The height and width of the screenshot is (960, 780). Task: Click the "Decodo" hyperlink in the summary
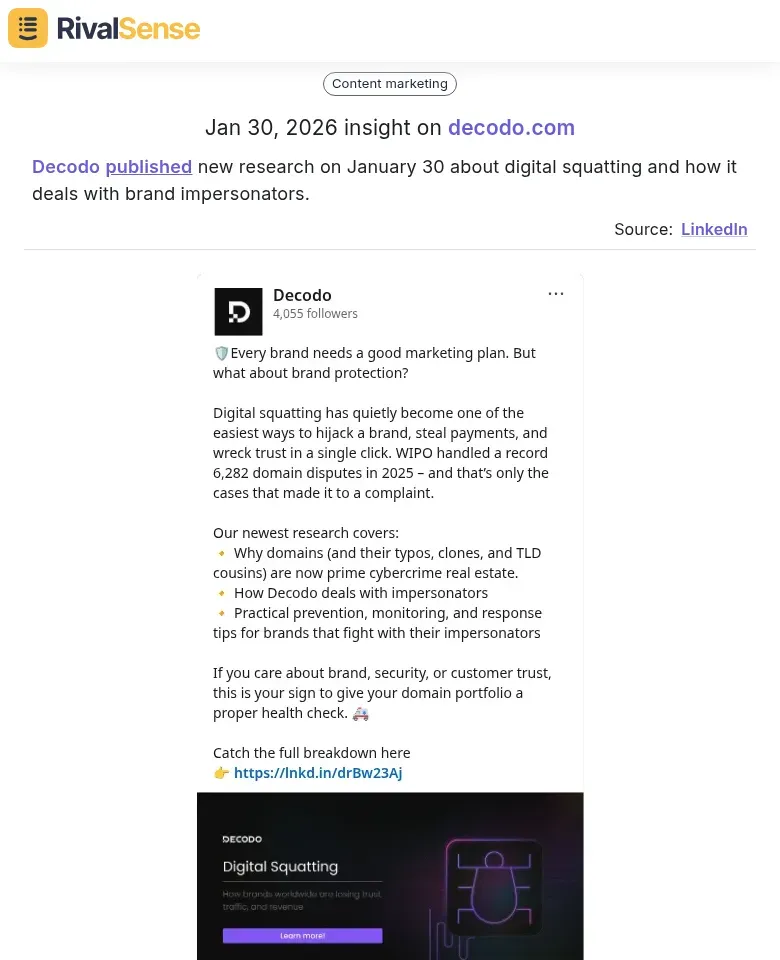(66, 166)
